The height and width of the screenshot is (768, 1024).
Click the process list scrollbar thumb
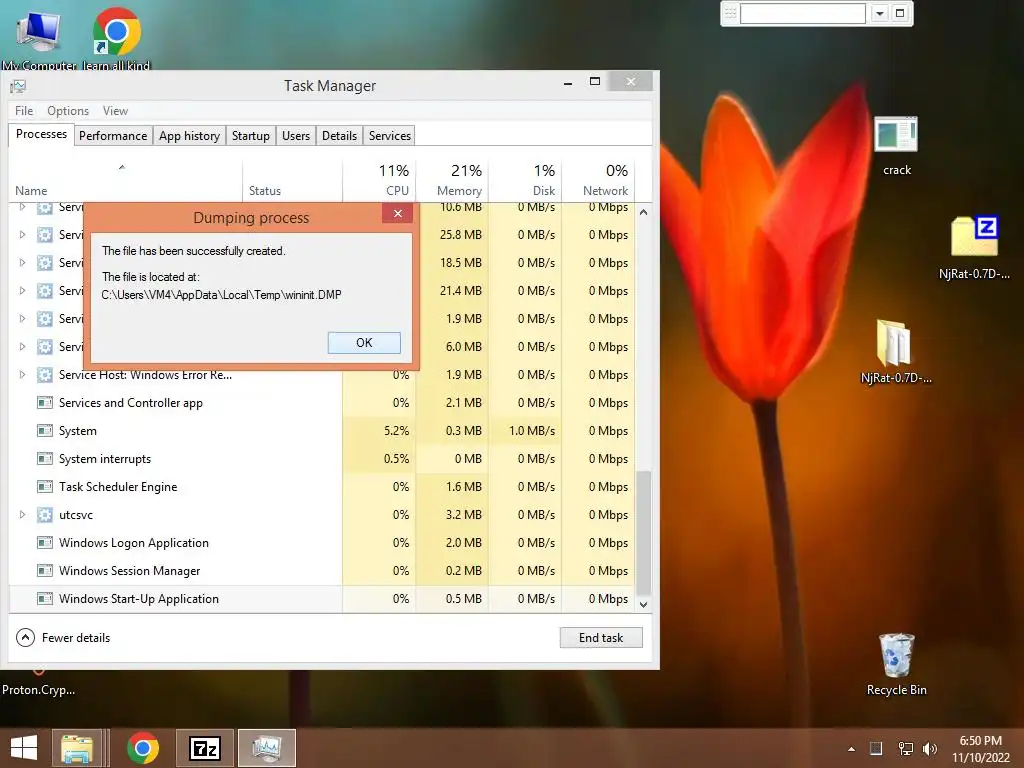[643, 532]
